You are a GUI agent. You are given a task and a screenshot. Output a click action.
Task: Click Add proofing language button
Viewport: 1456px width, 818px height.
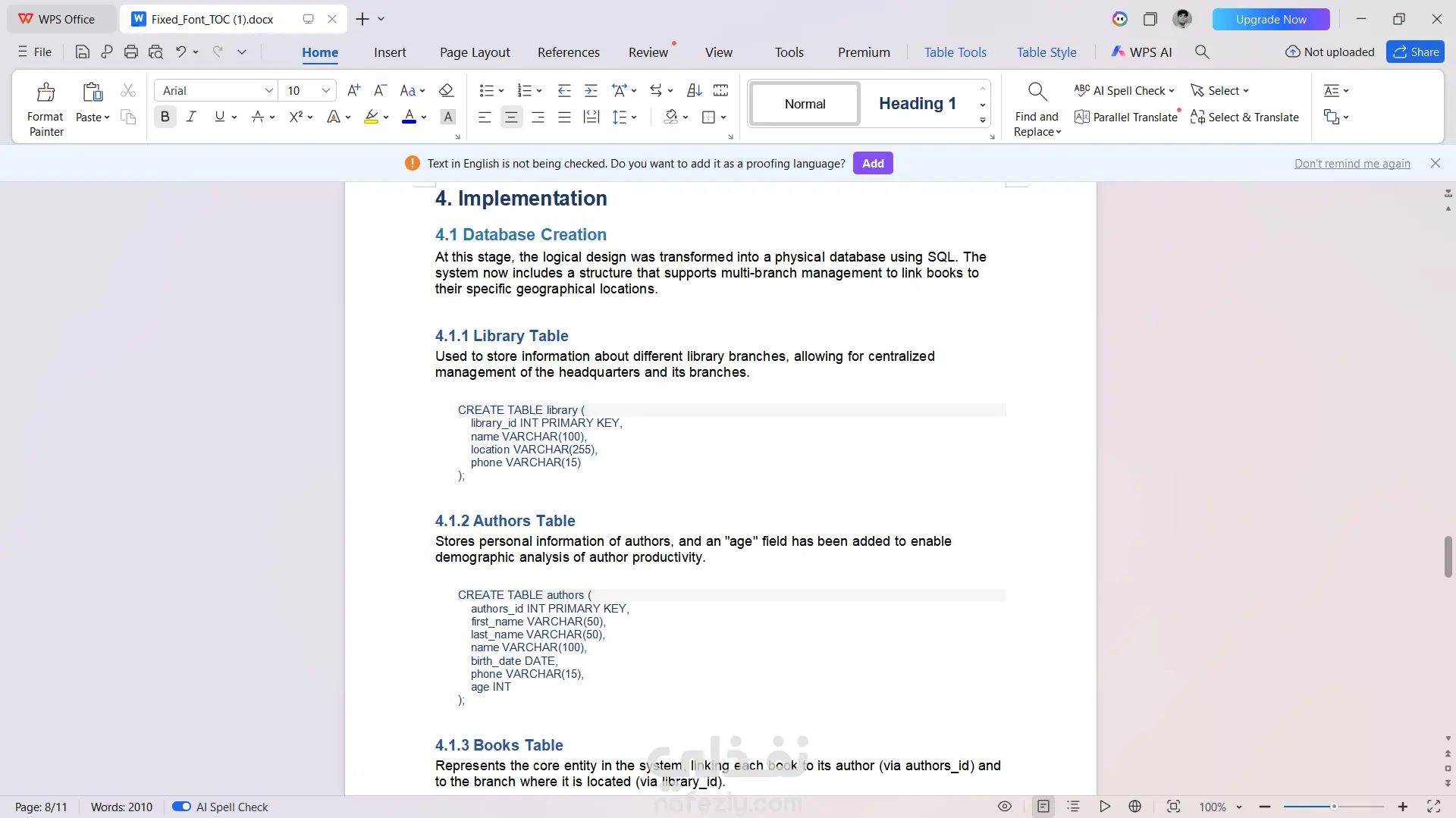pyautogui.click(x=873, y=163)
